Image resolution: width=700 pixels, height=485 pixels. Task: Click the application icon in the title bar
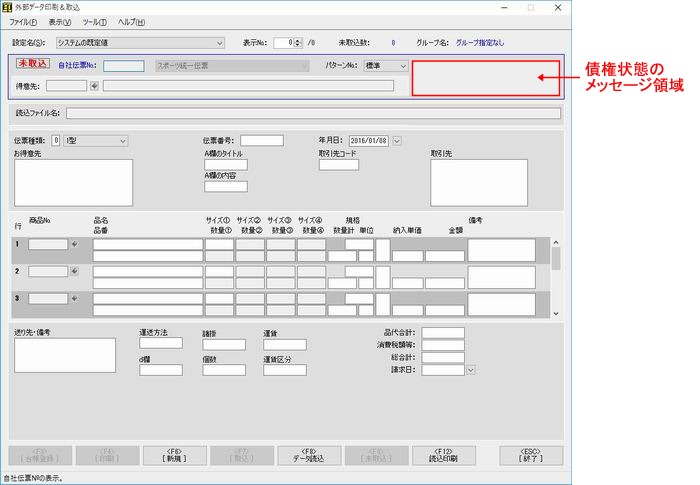(7, 8)
